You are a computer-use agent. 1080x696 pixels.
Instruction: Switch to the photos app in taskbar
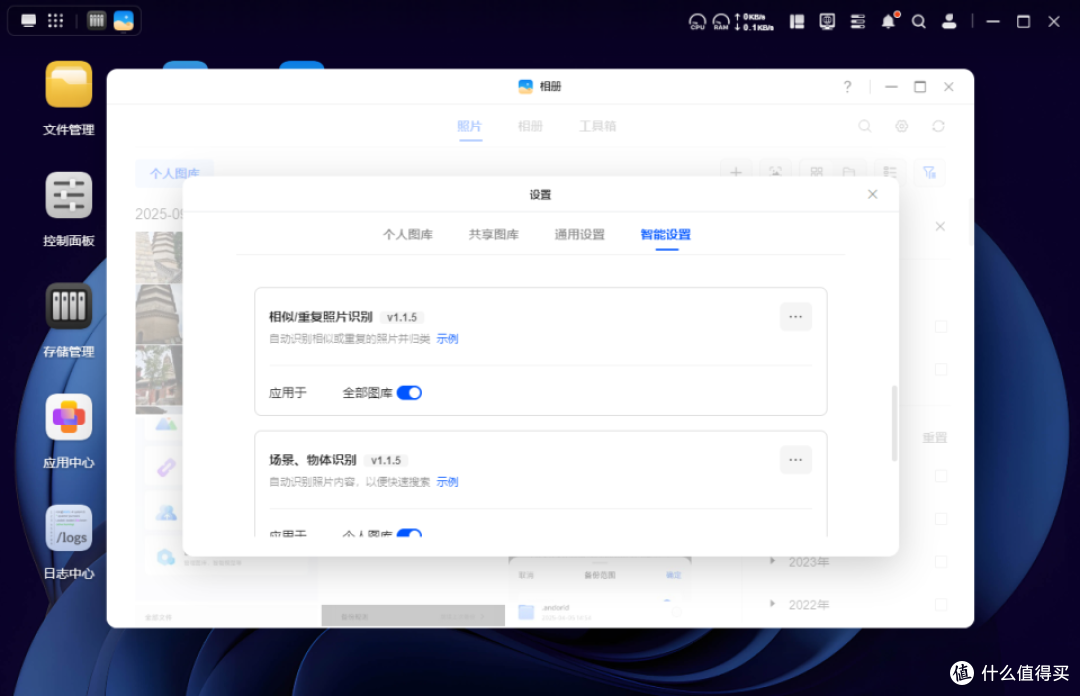point(124,21)
